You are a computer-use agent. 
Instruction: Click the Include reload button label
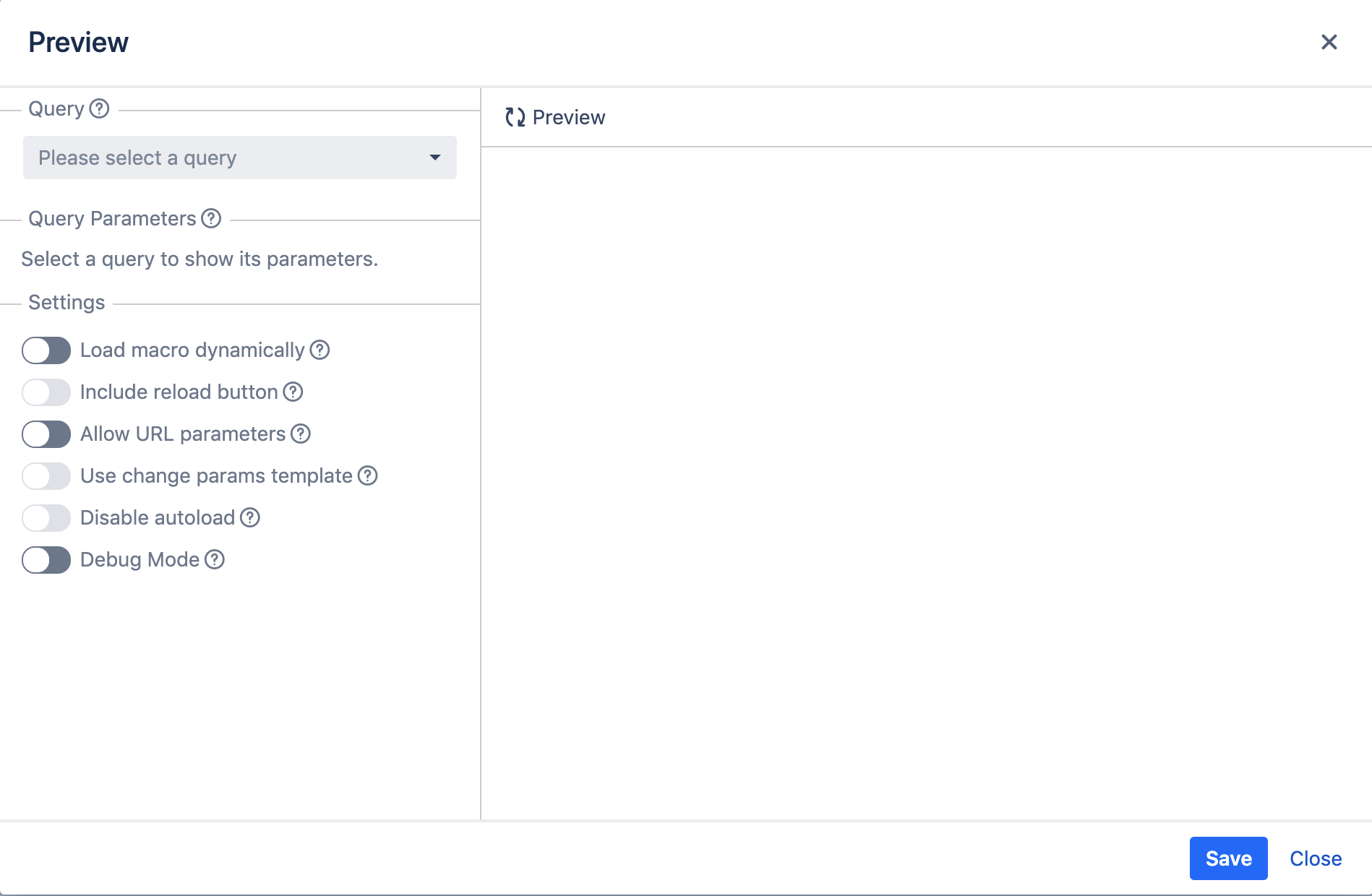(x=179, y=392)
